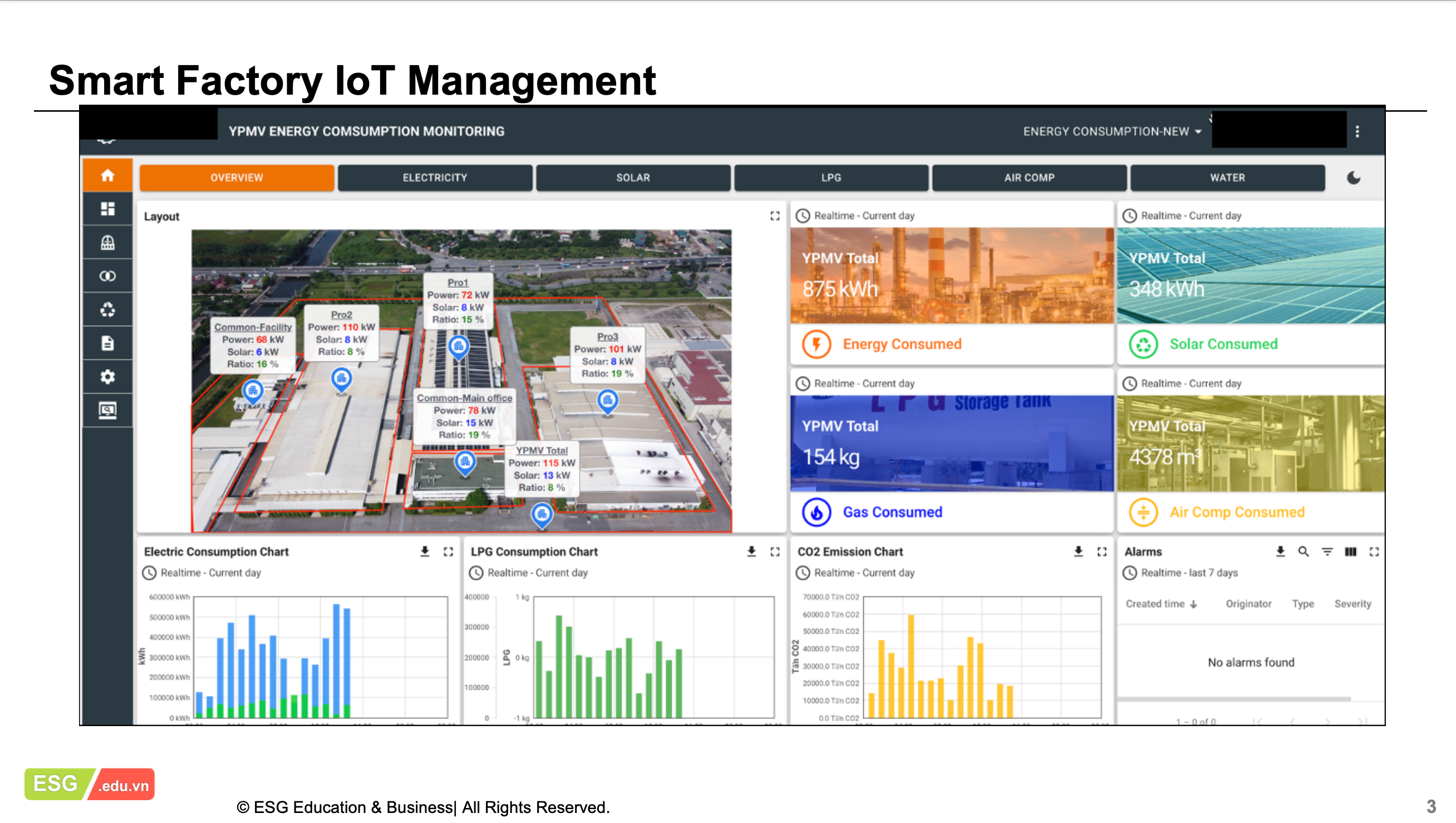The image size is (1456, 823).
Task: Open the dashboards grid icon in sidebar
Action: (x=107, y=209)
